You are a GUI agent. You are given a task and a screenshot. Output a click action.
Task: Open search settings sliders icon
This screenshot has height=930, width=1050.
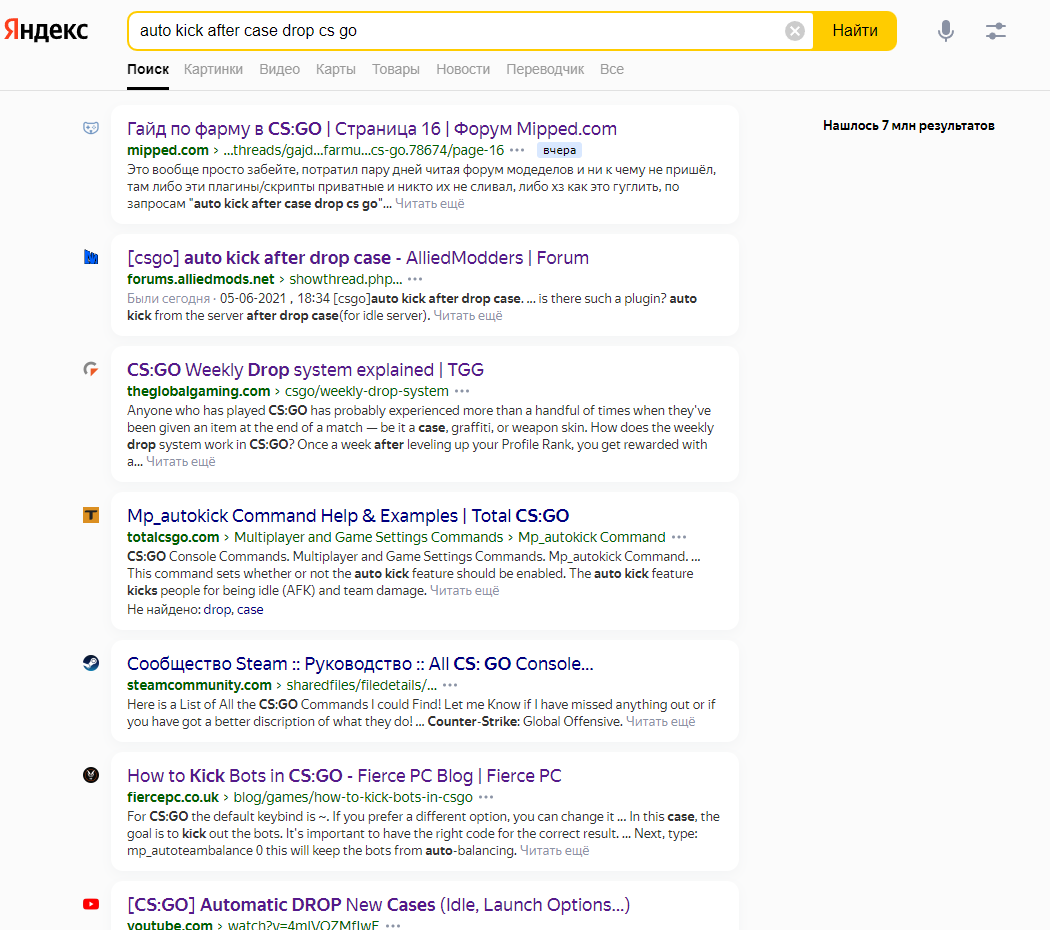995,31
